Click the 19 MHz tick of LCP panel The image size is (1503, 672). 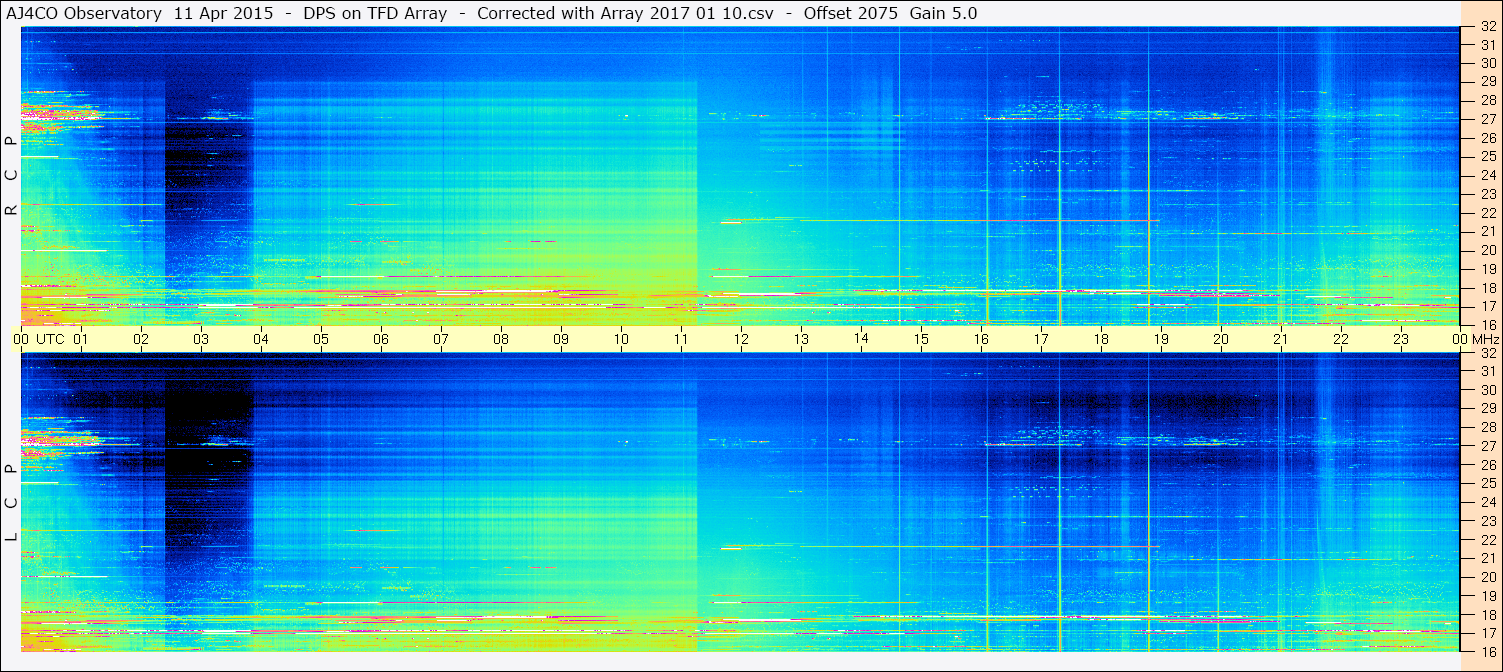[1487, 596]
